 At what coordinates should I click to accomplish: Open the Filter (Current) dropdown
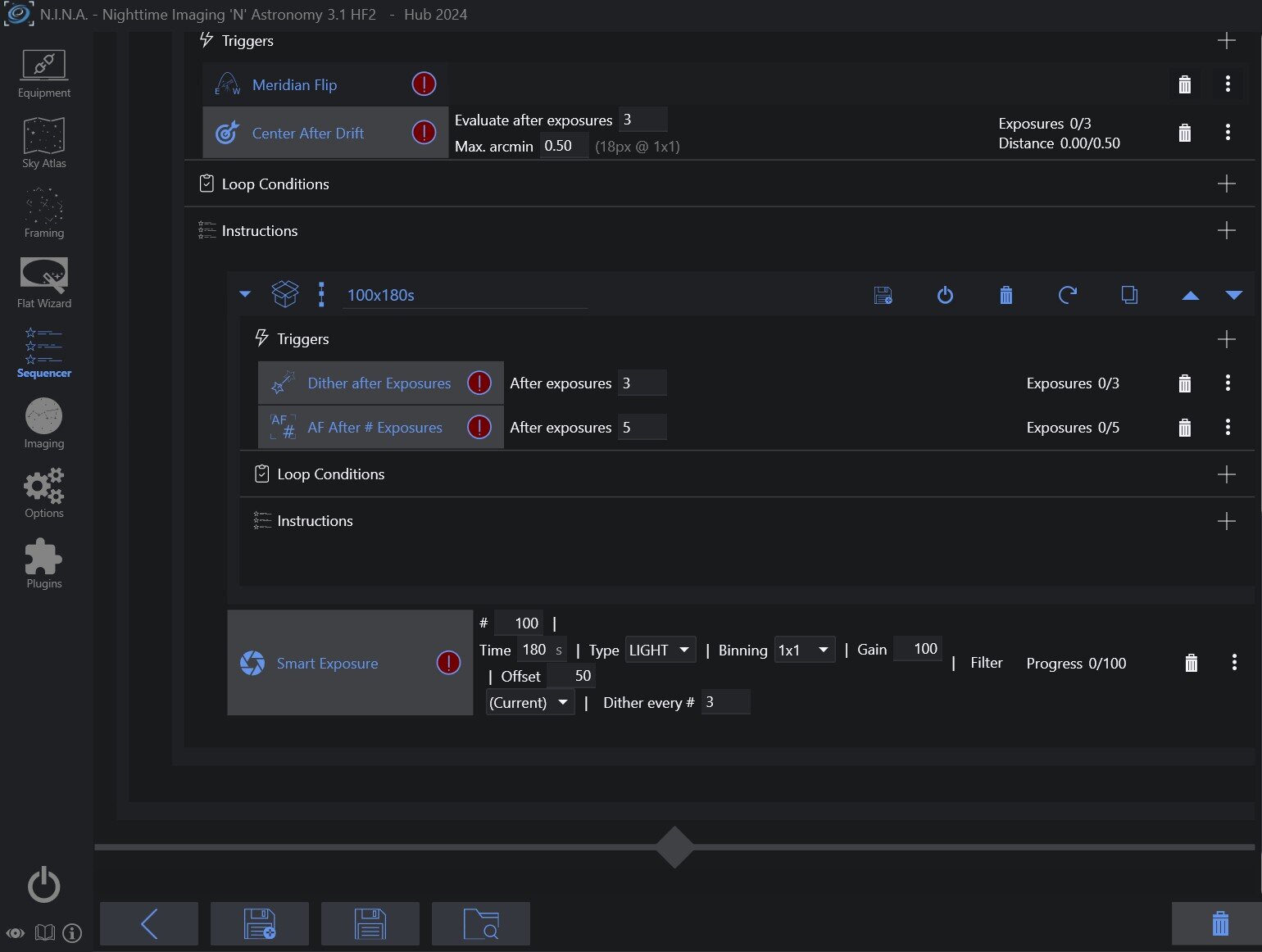pyautogui.click(x=530, y=702)
